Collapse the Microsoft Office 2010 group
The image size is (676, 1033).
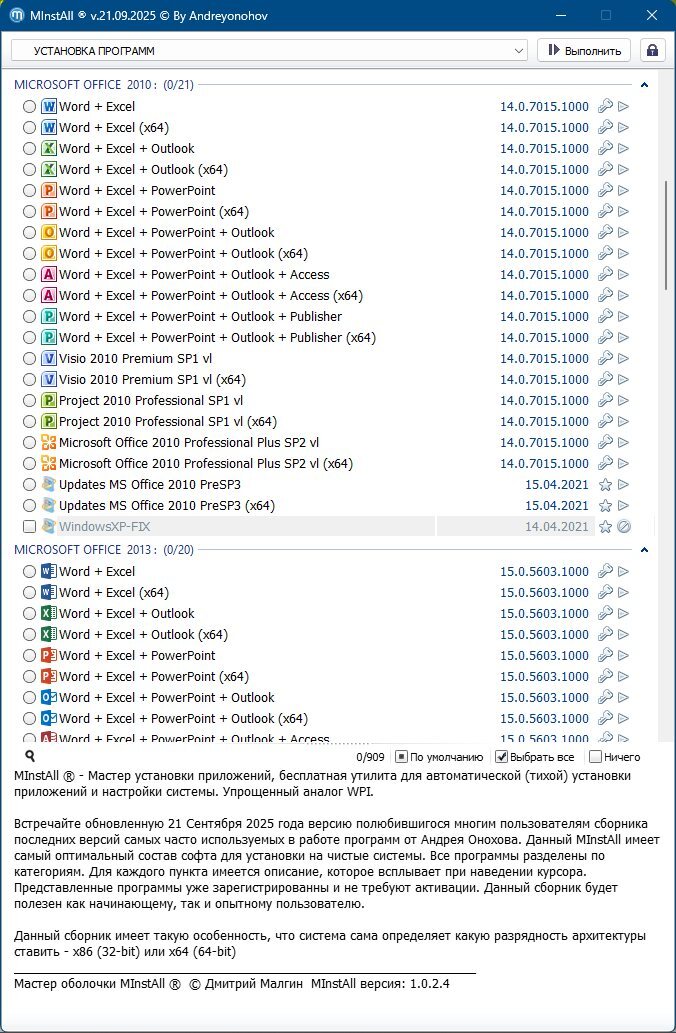tap(645, 85)
